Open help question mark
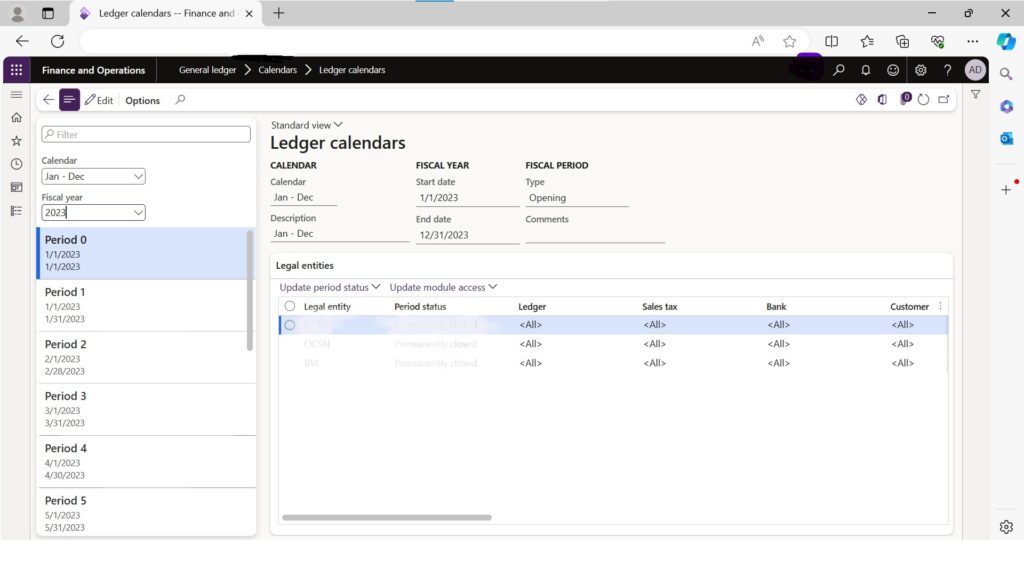 pos(947,70)
